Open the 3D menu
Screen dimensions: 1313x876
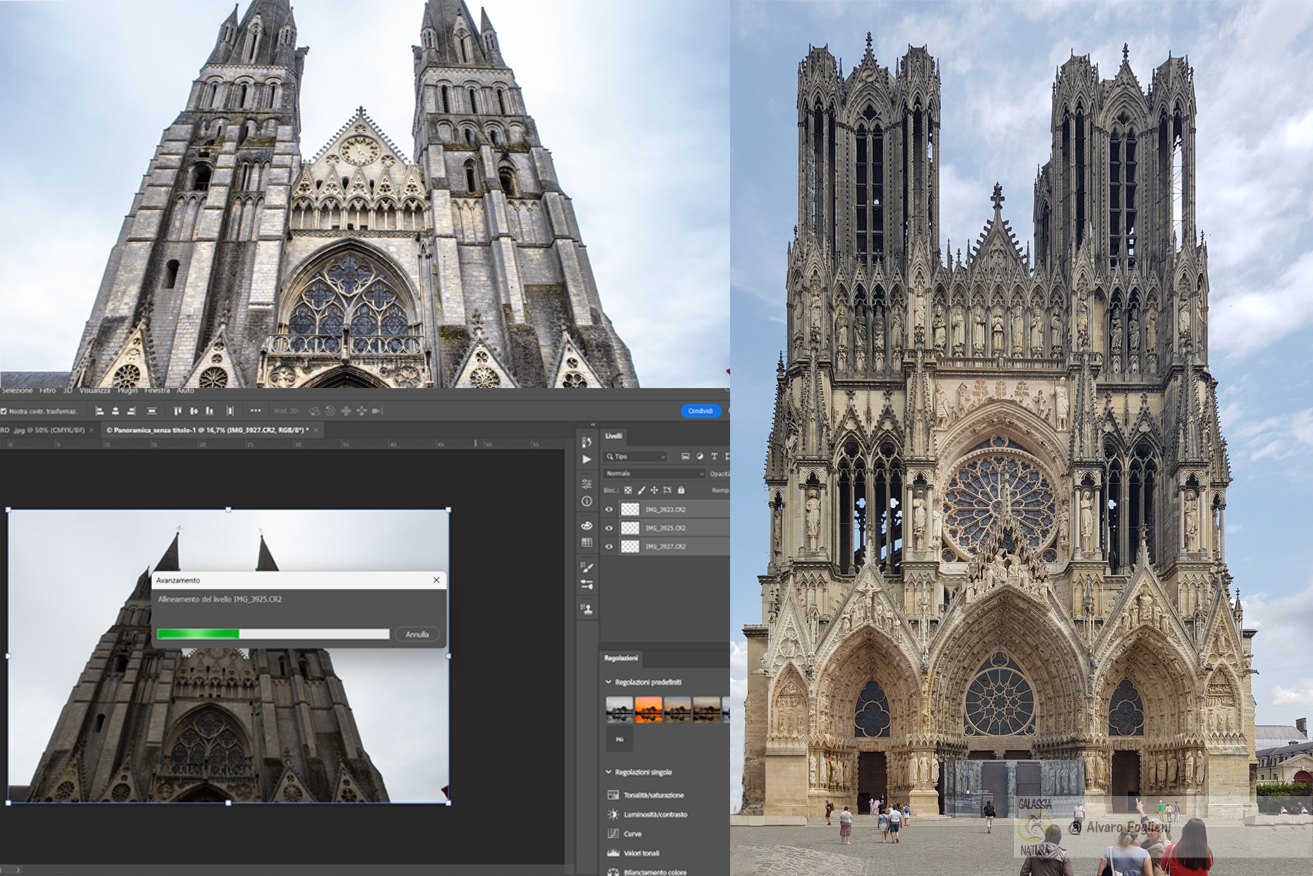click(68, 390)
